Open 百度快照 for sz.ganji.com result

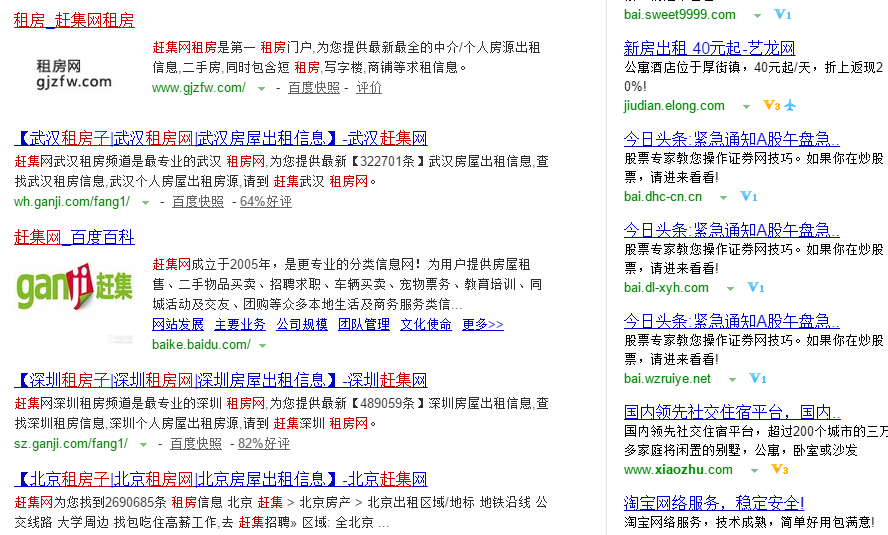(196, 444)
